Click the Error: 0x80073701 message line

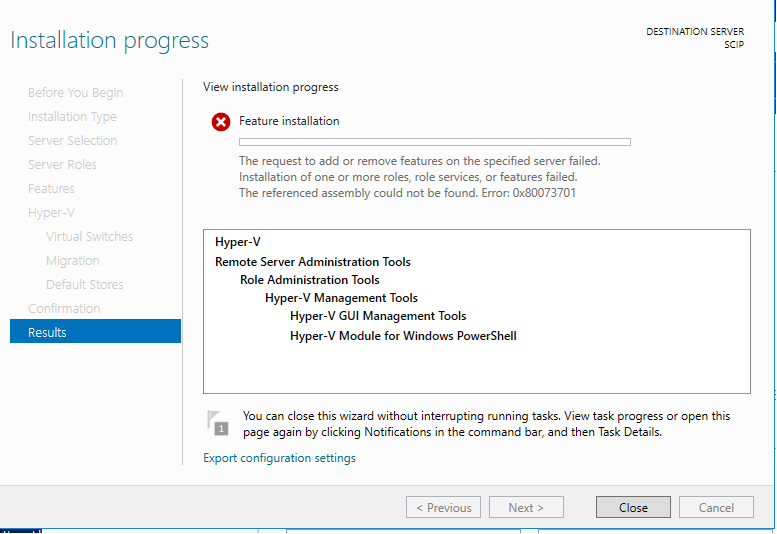pyautogui.click(x=407, y=193)
